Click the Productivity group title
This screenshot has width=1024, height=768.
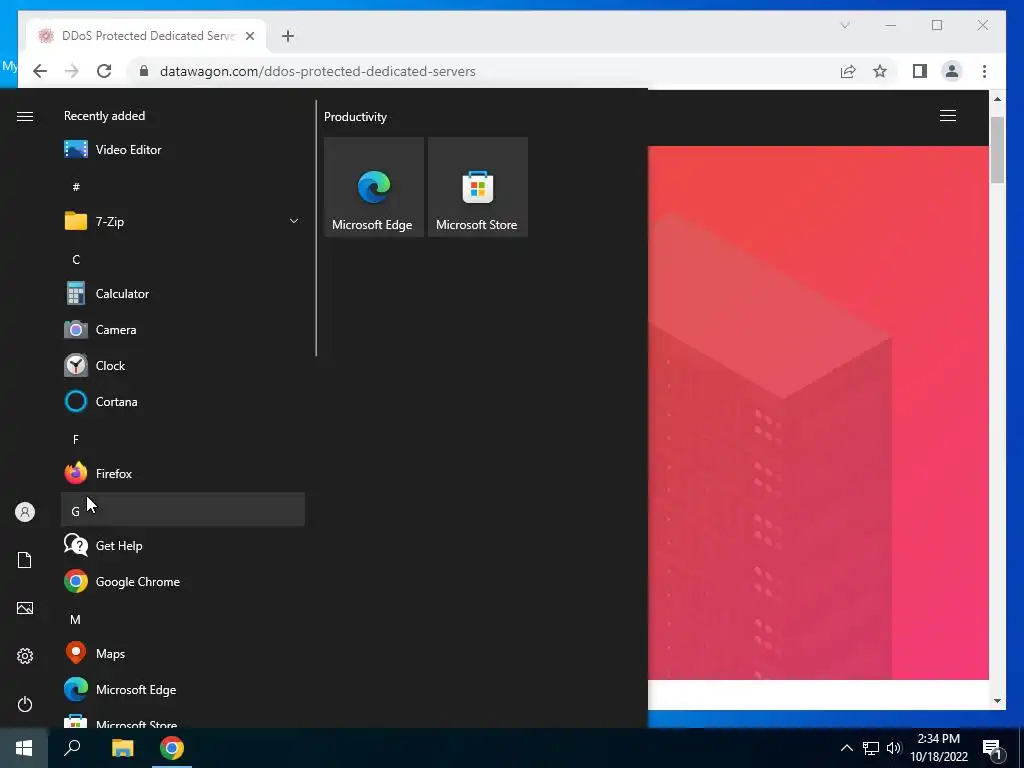tap(355, 117)
